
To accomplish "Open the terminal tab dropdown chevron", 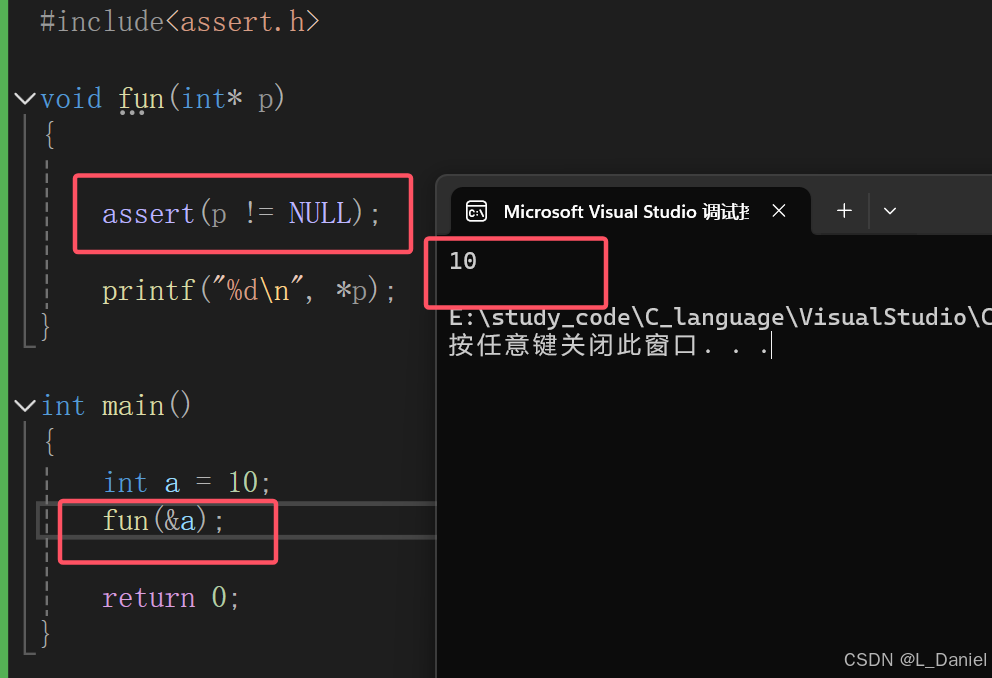I will tap(890, 211).
